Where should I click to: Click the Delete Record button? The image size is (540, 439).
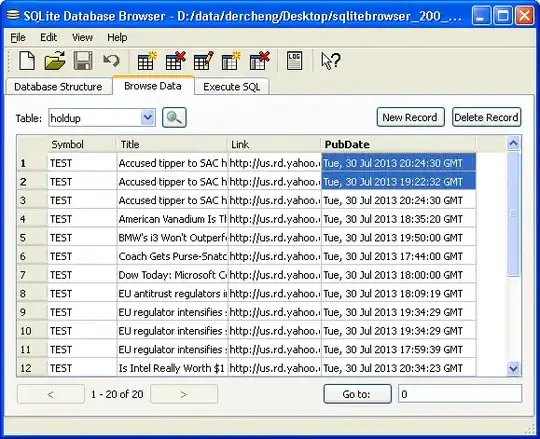[x=486, y=117]
